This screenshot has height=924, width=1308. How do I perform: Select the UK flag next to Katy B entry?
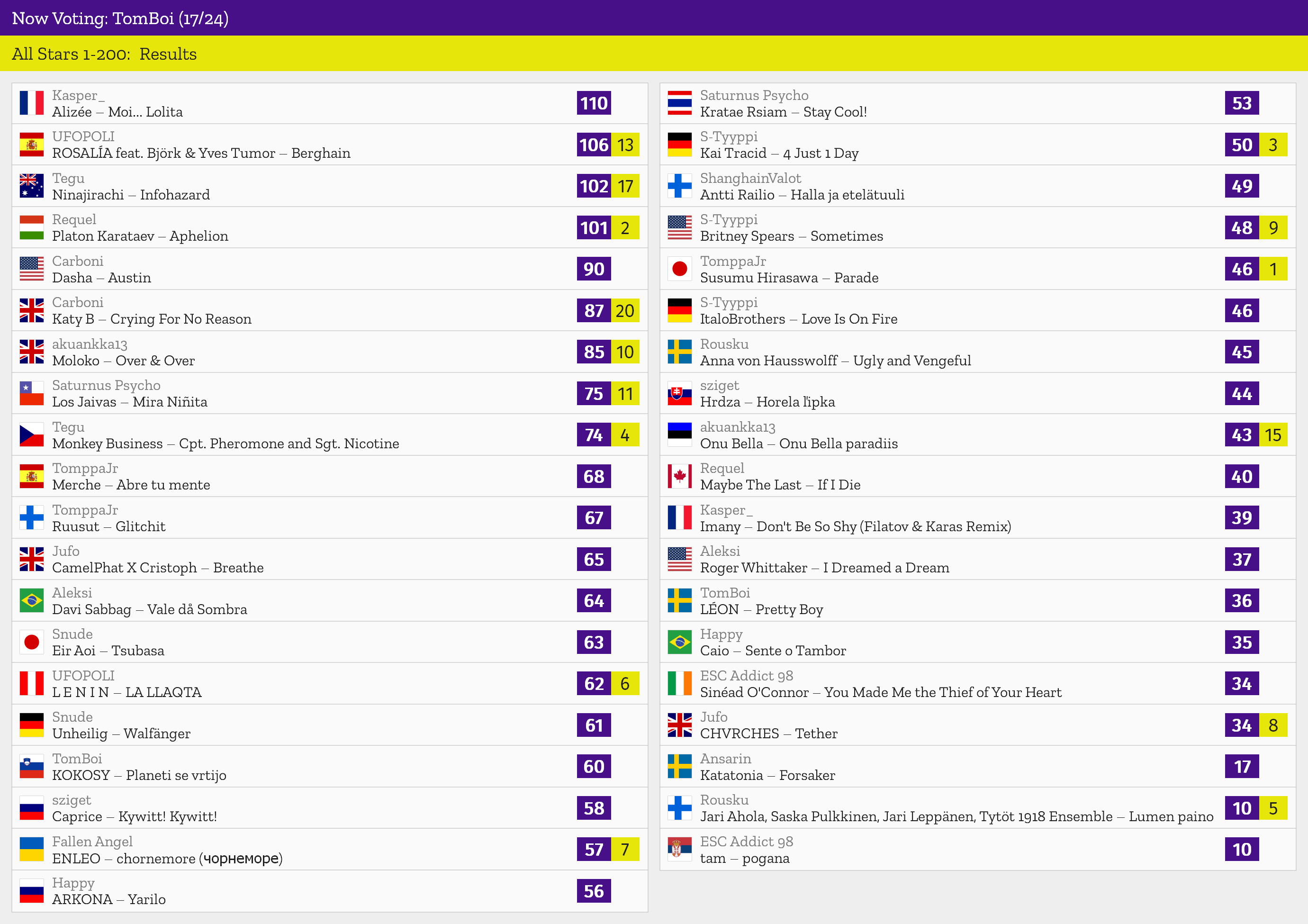(31, 310)
